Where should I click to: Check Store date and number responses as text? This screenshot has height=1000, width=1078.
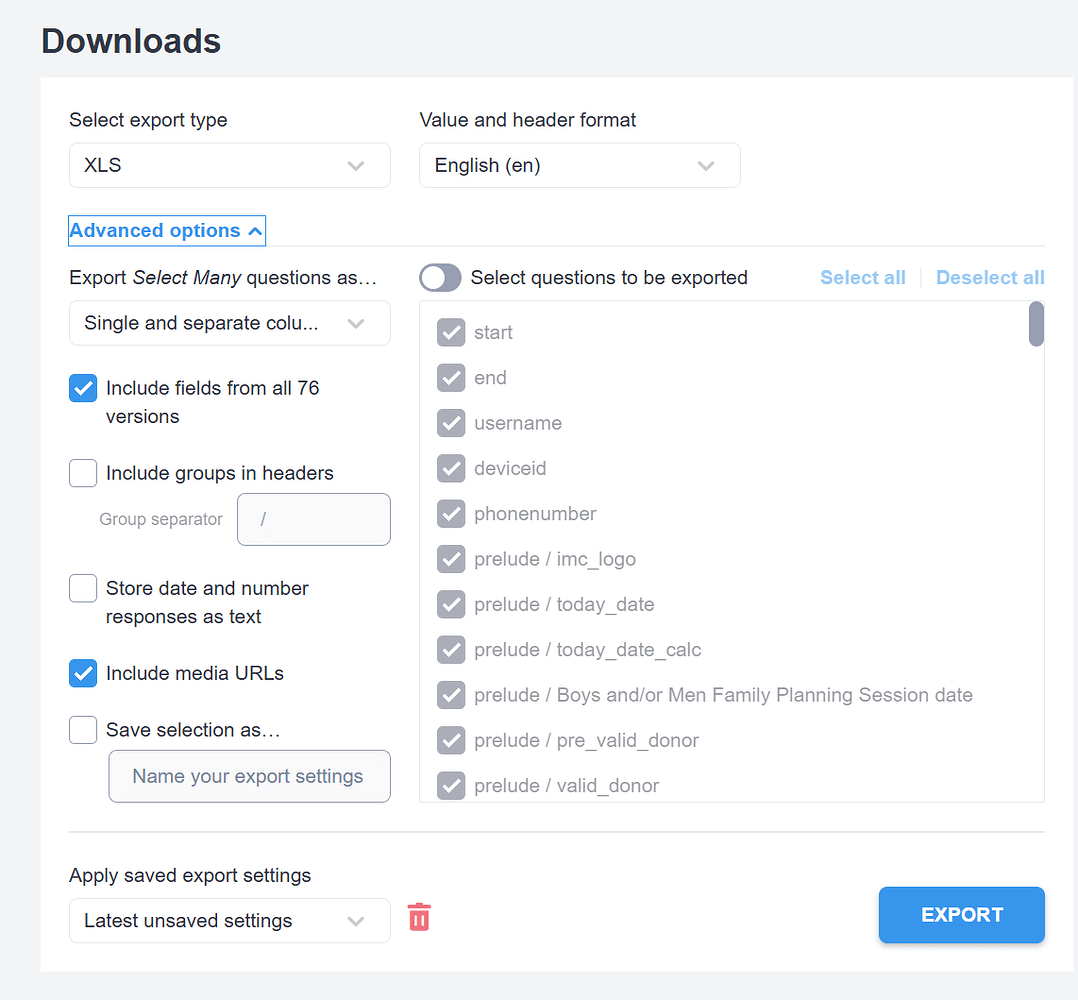(83, 588)
